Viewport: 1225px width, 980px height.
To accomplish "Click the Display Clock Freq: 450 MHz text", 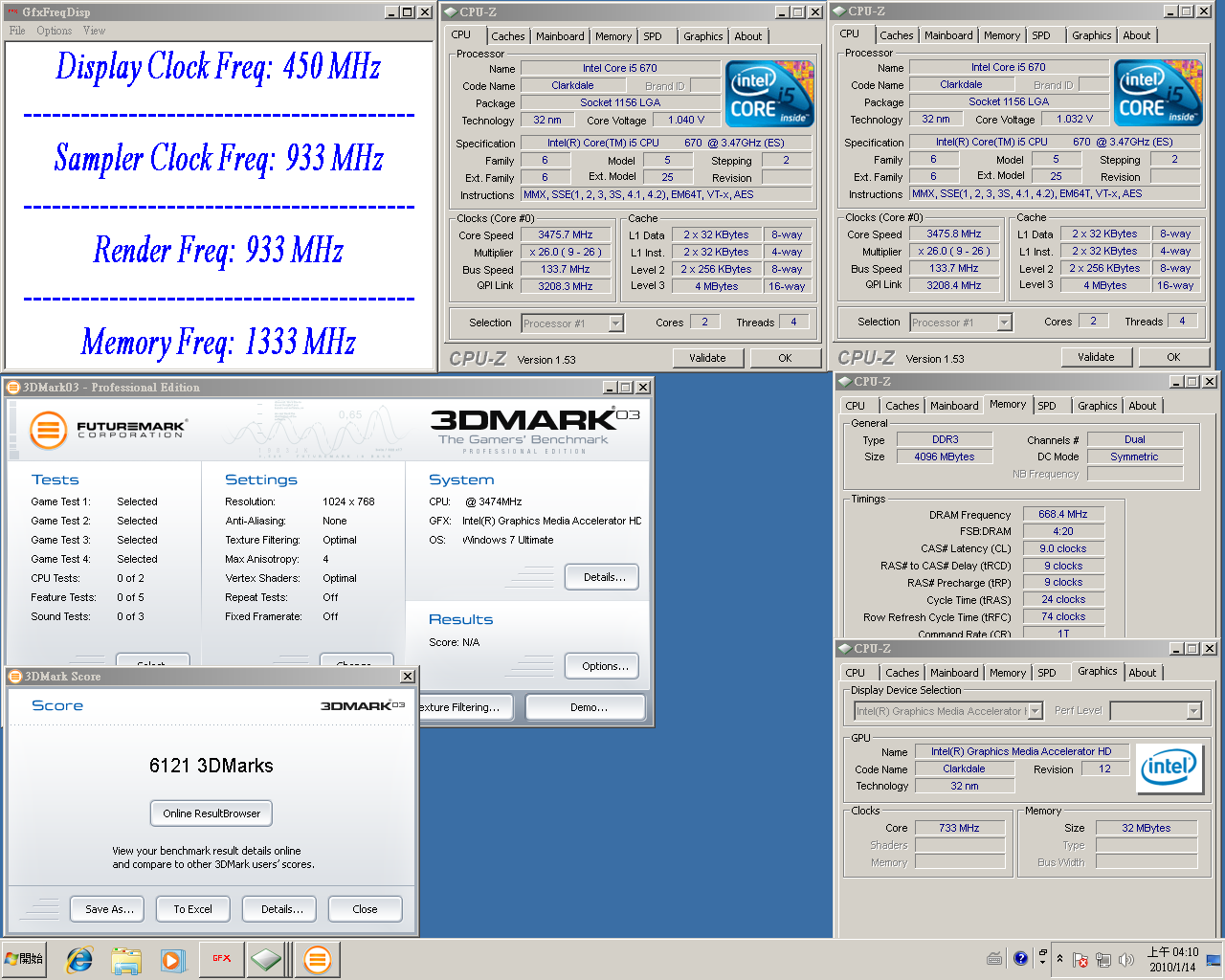I will 218,67.
